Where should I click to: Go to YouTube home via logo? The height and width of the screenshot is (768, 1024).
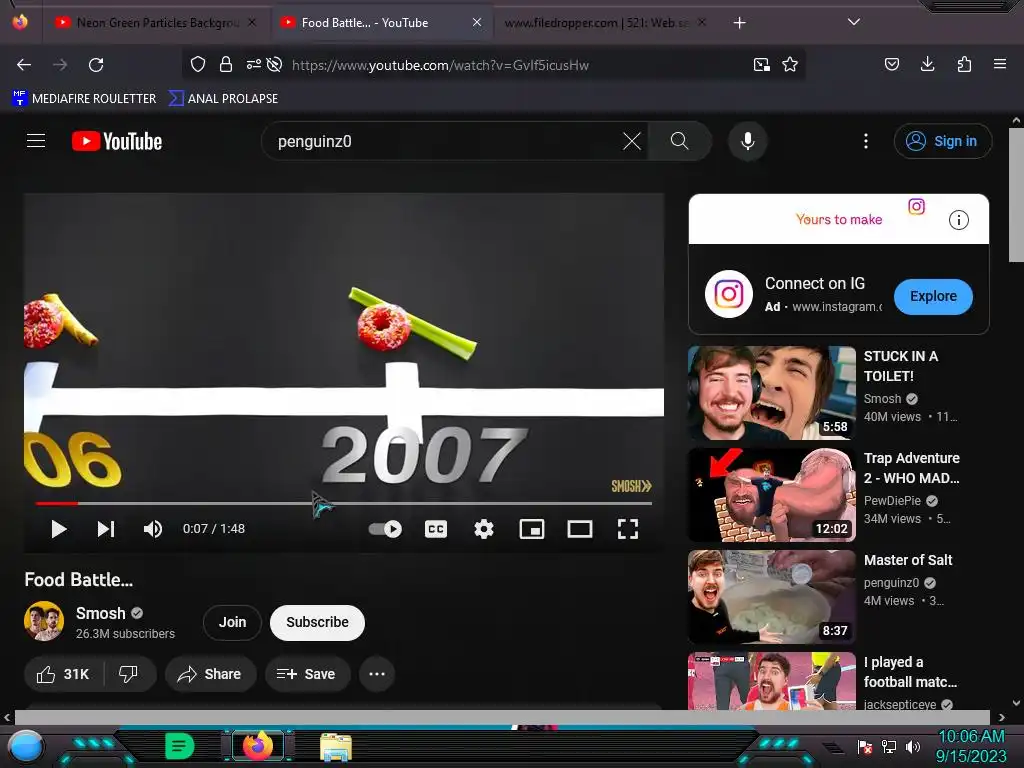coord(117,141)
